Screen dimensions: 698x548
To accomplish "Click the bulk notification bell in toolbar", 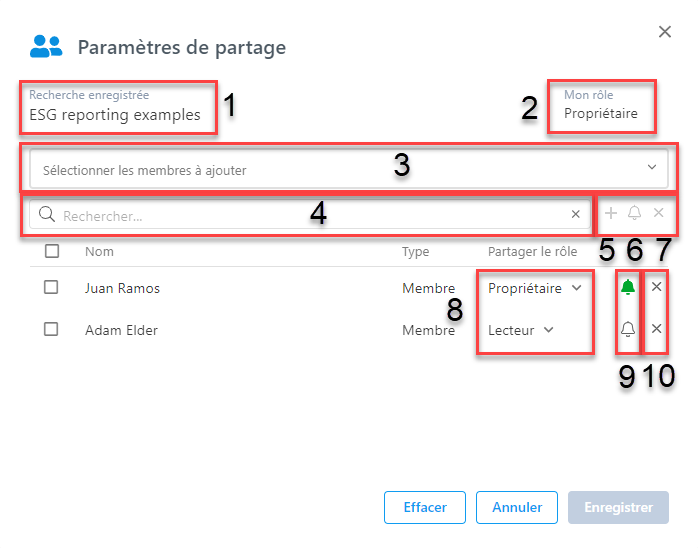I will 634,213.
